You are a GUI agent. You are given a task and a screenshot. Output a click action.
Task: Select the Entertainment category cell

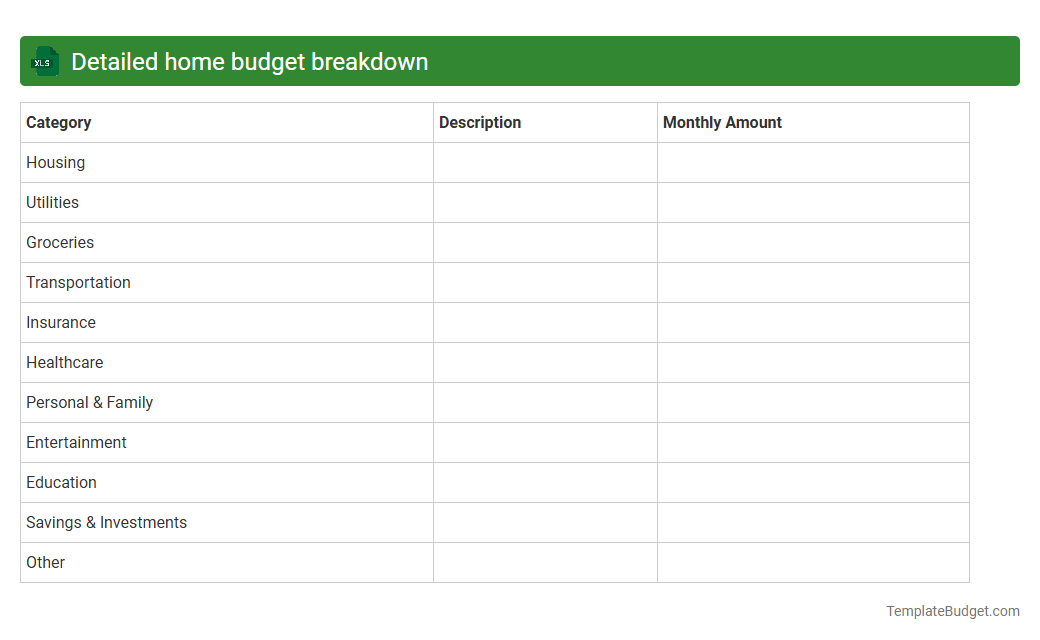[76, 442]
